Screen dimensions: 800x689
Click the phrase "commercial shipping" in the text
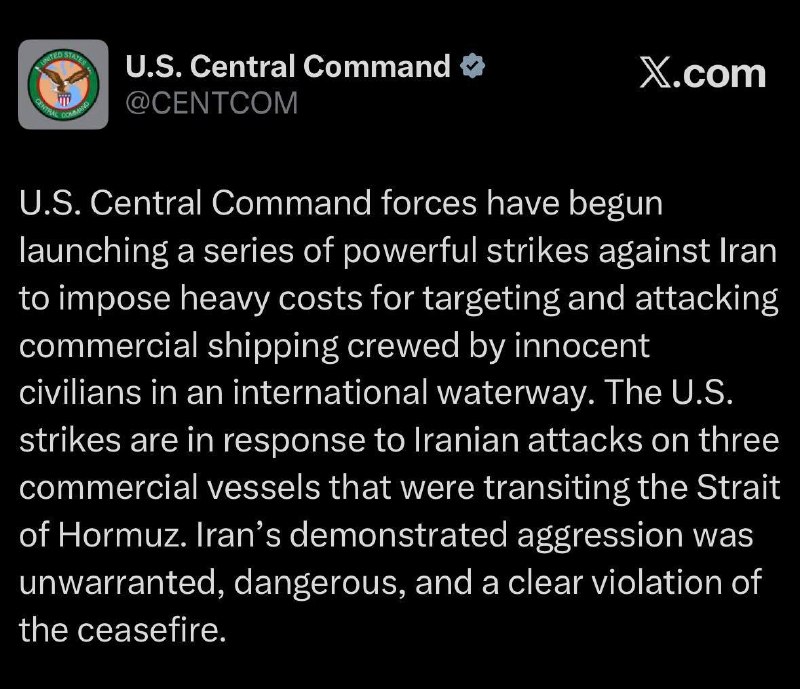click(x=179, y=346)
